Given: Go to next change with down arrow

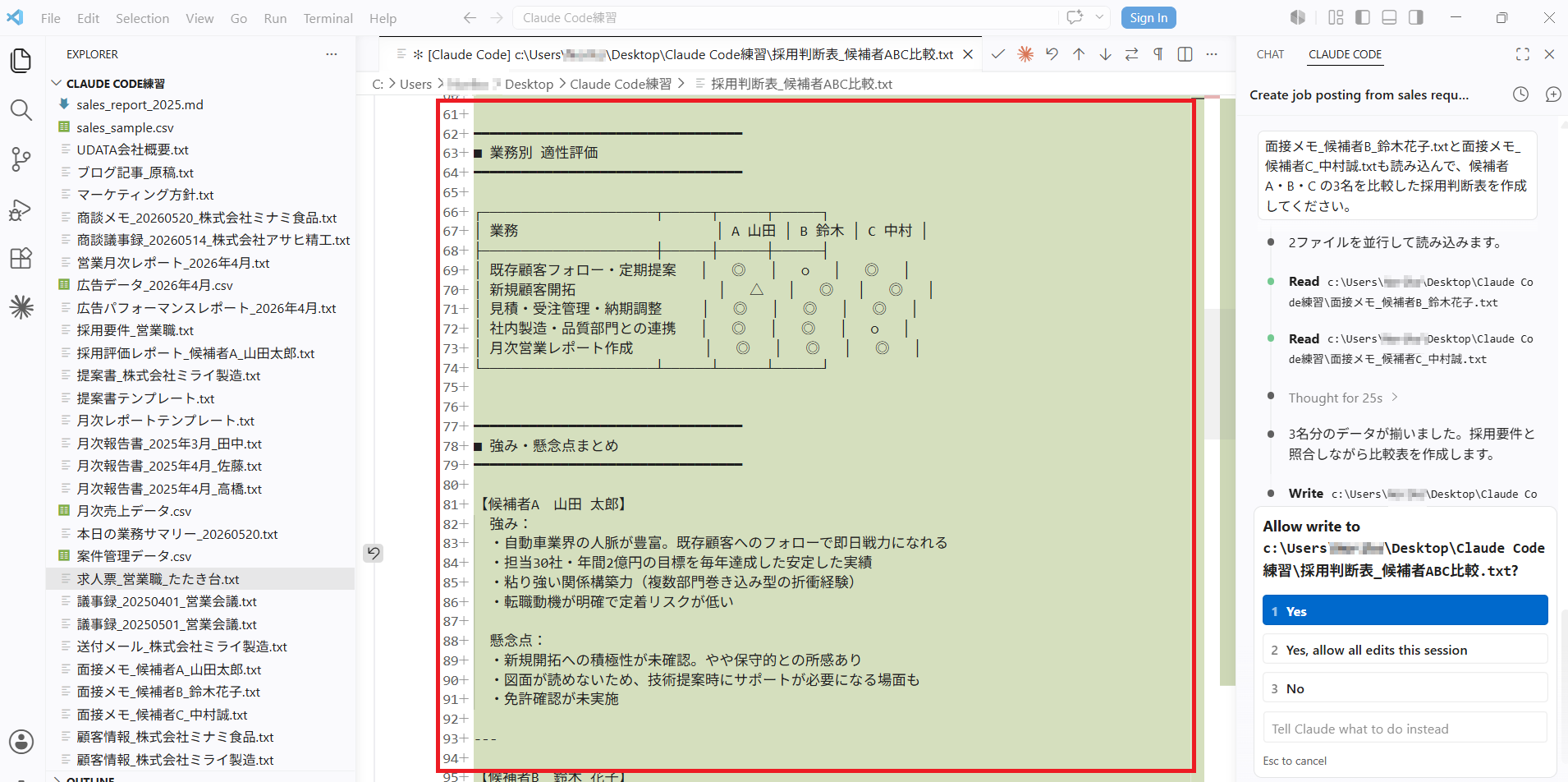Looking at the screenshot, I should pyautogui.click(x=1105, y=54).
